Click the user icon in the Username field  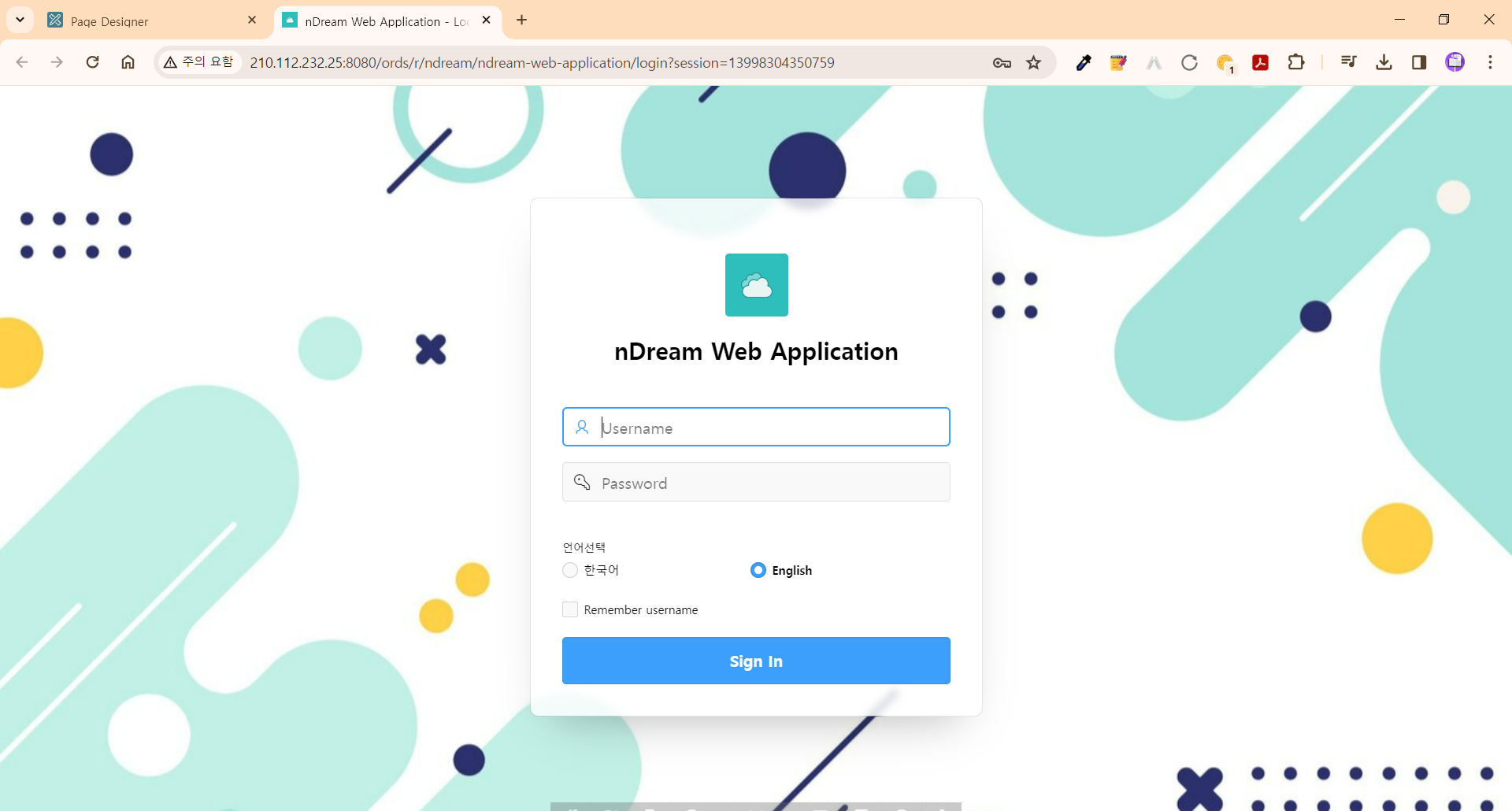[x=582, y=427]
